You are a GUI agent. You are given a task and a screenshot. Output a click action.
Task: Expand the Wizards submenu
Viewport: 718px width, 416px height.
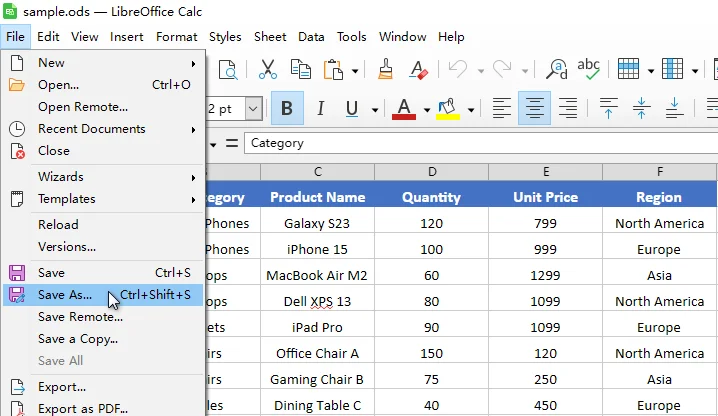[x=103, y=177]
